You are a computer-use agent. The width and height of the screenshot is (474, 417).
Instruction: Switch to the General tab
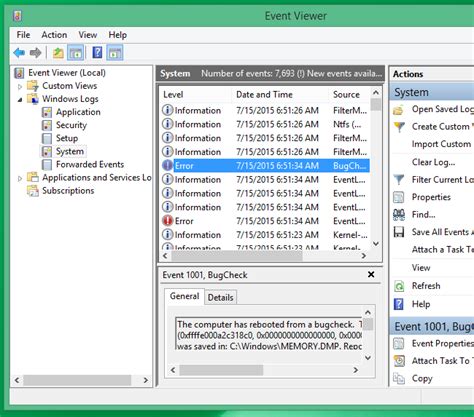pyautogui.click(x=184, y=296)
